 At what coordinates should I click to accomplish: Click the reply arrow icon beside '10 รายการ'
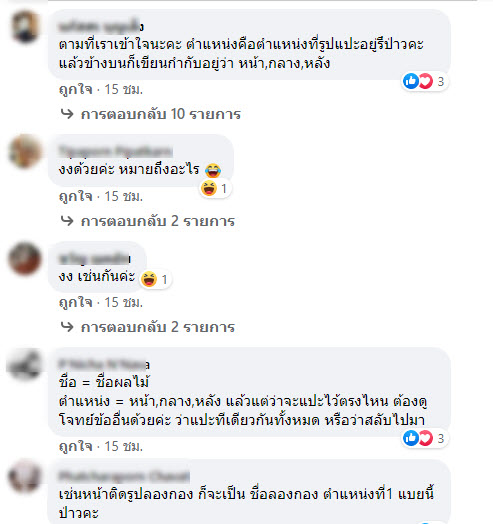coord(67,114)
